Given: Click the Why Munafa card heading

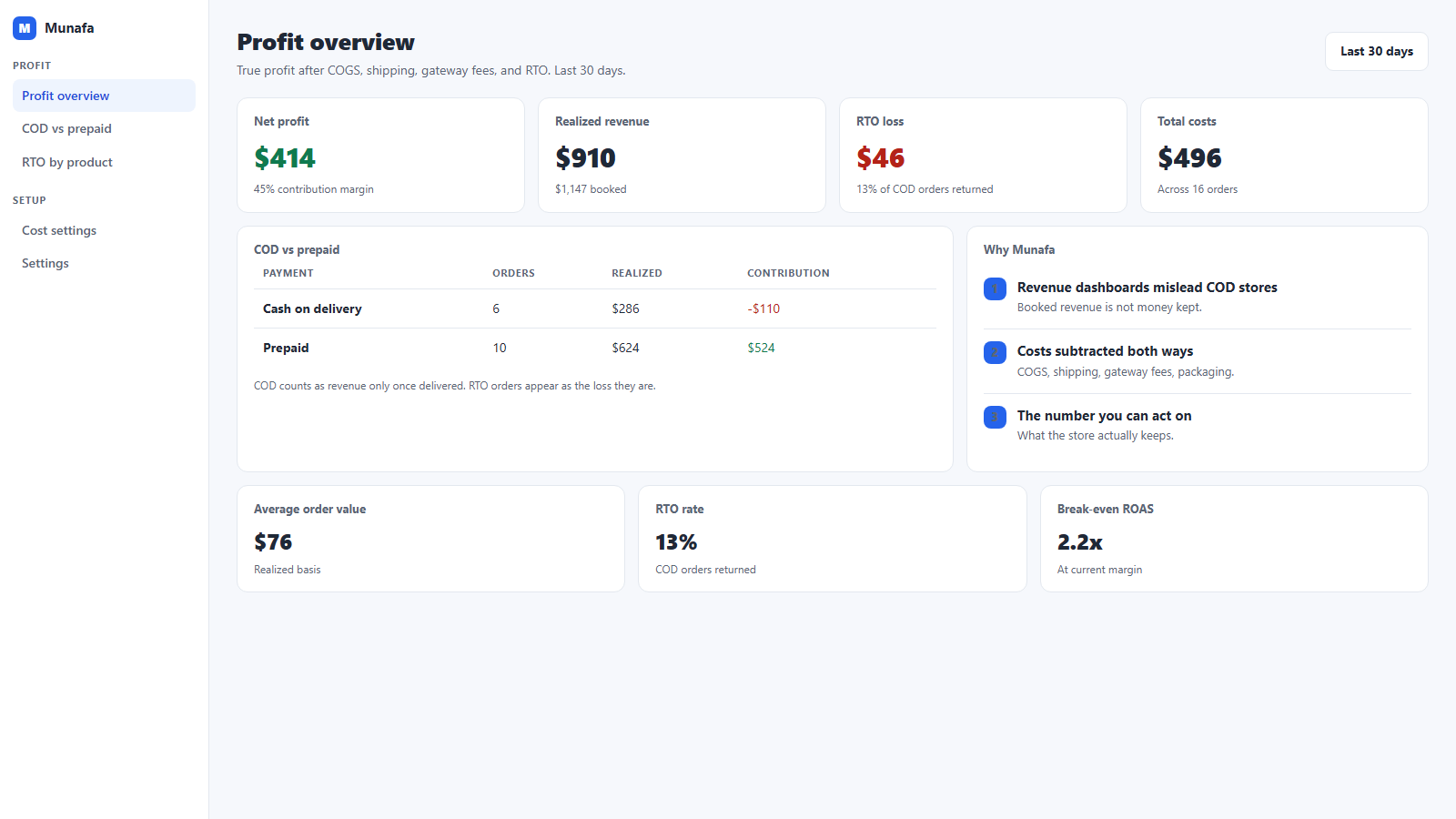Looking at the screenshot, I should (1019, 249).
